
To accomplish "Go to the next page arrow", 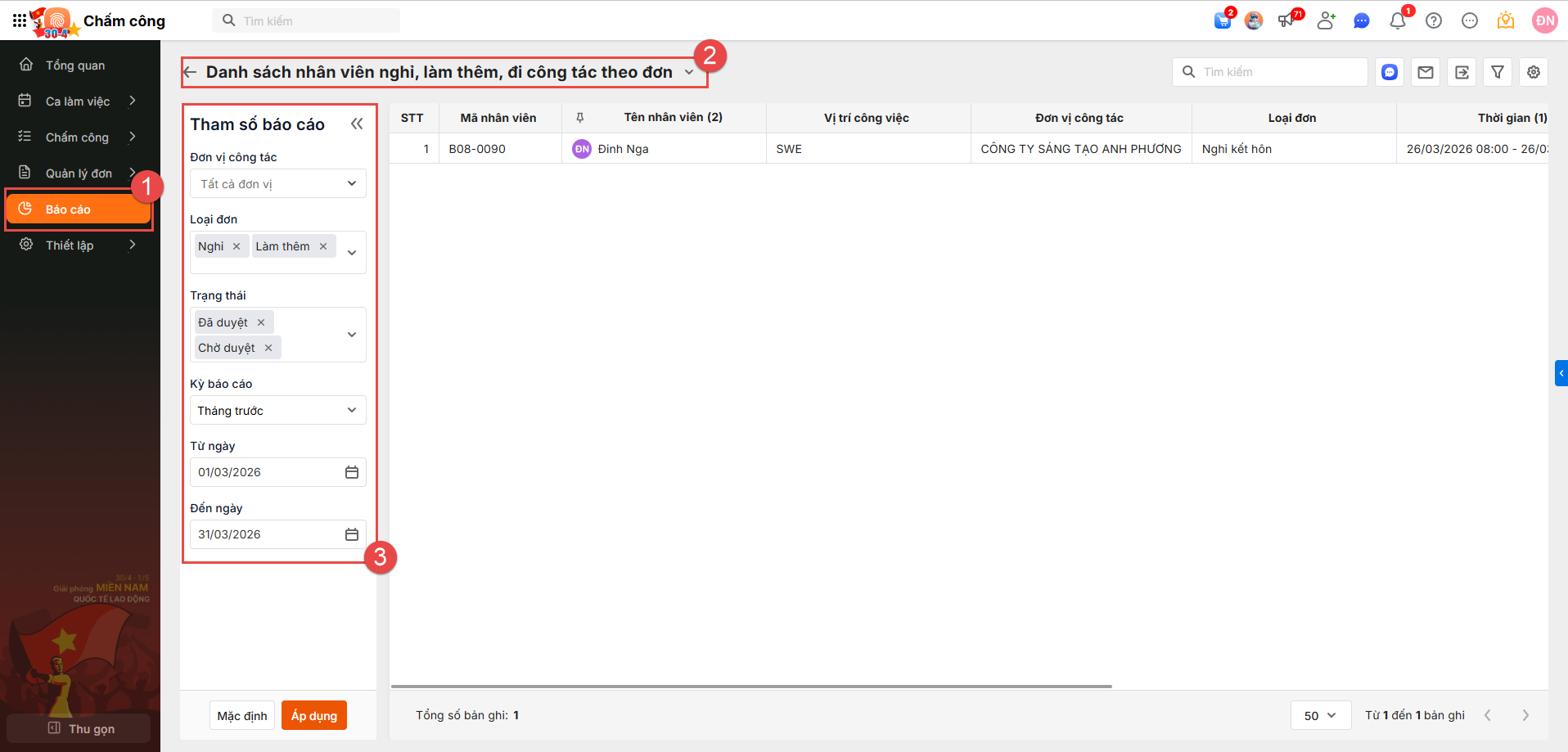I will tap(1525, 715).
